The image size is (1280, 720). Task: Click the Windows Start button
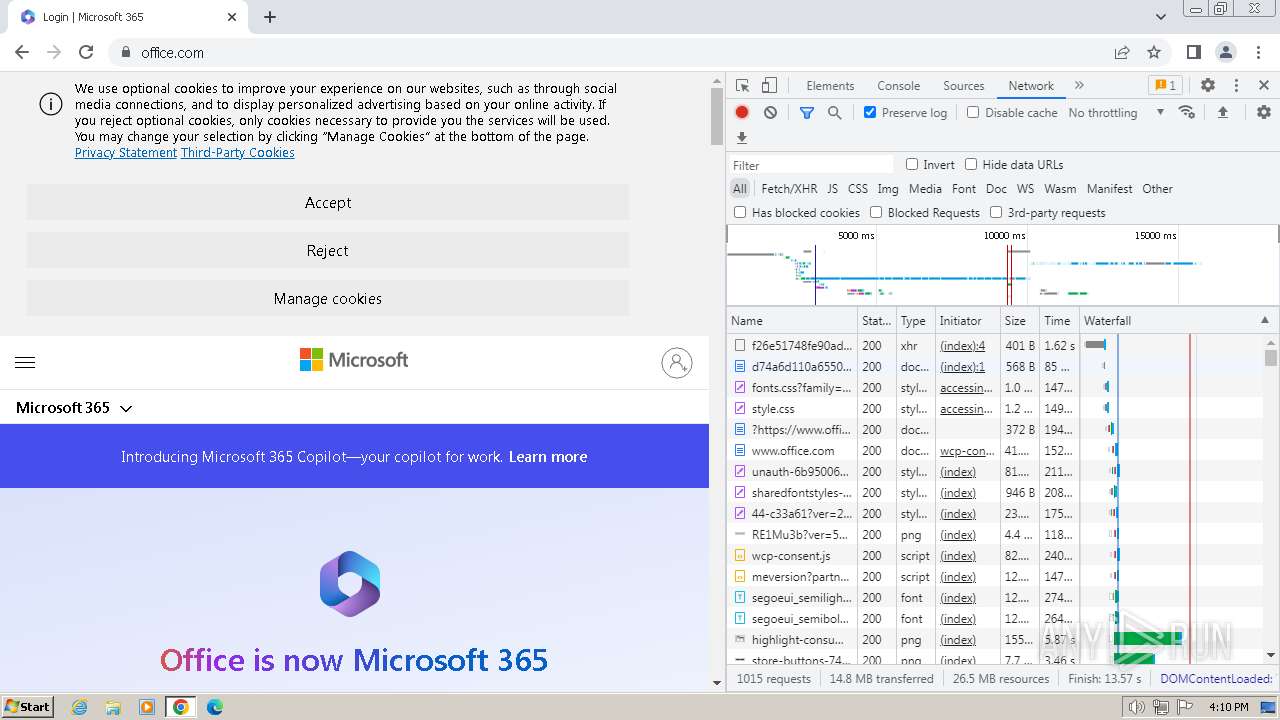tap(27, 707)
